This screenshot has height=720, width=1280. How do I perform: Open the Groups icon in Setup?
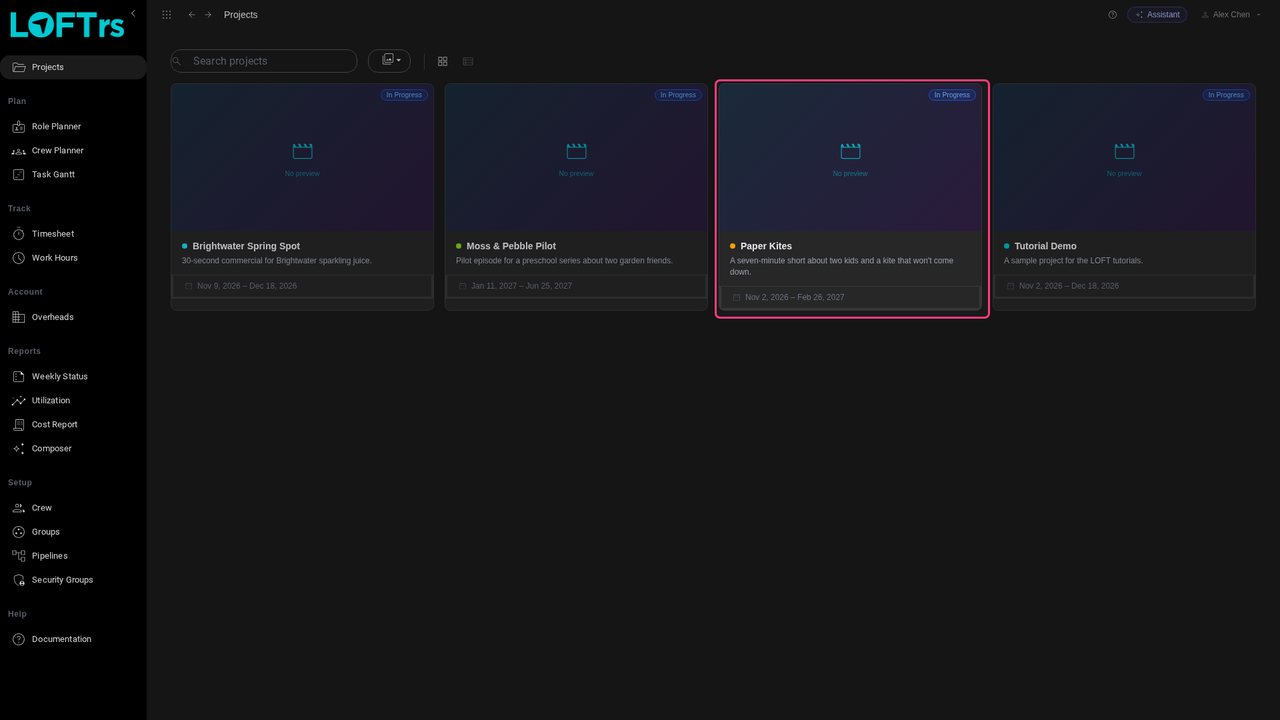click(18, 532)
